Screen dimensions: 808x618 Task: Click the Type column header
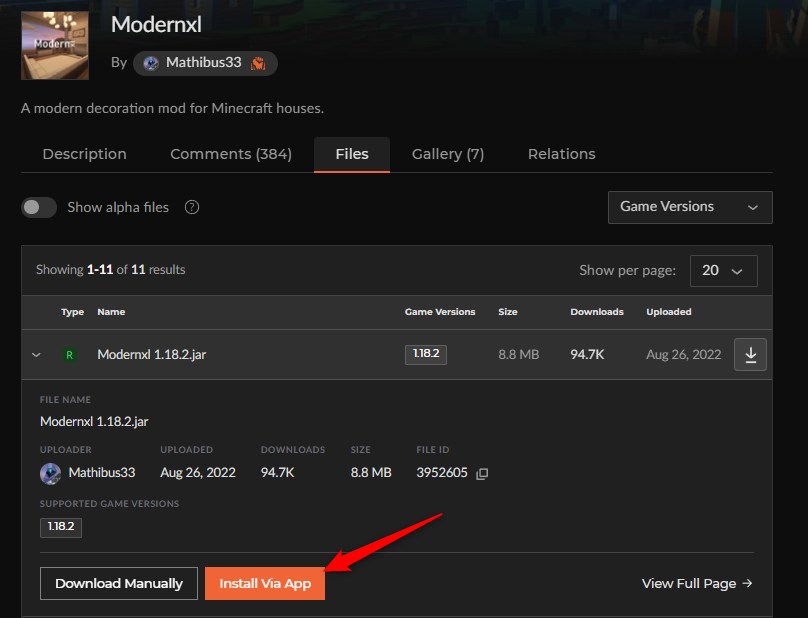point(72,312)
